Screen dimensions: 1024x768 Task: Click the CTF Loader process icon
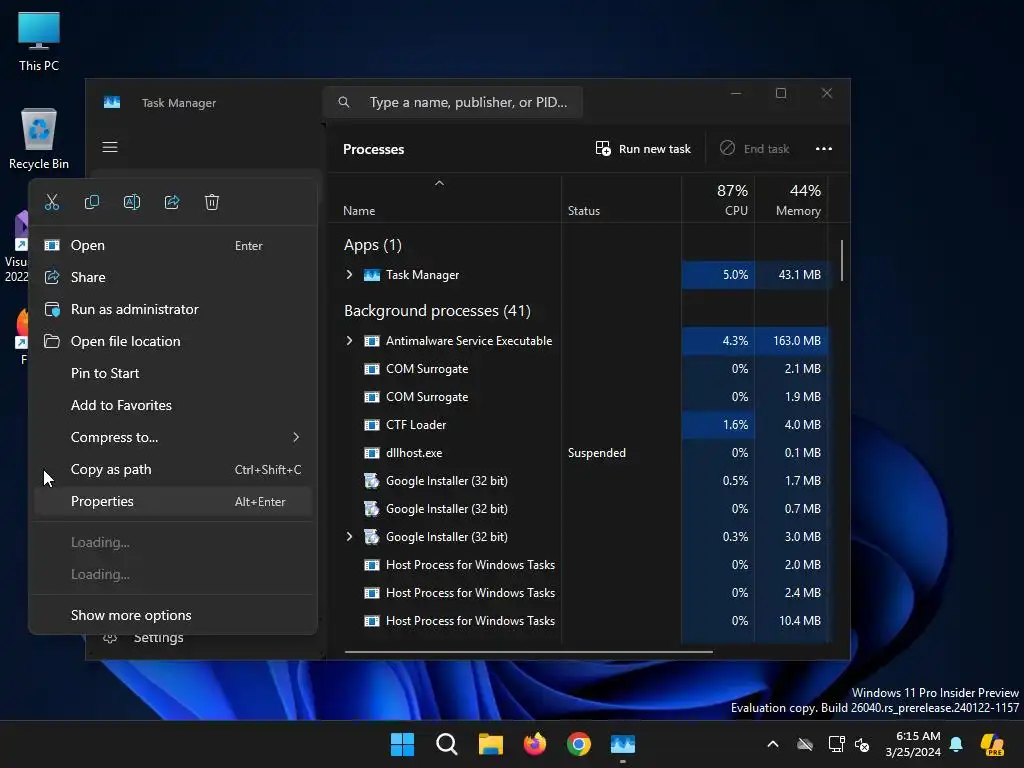pos(372,425)
